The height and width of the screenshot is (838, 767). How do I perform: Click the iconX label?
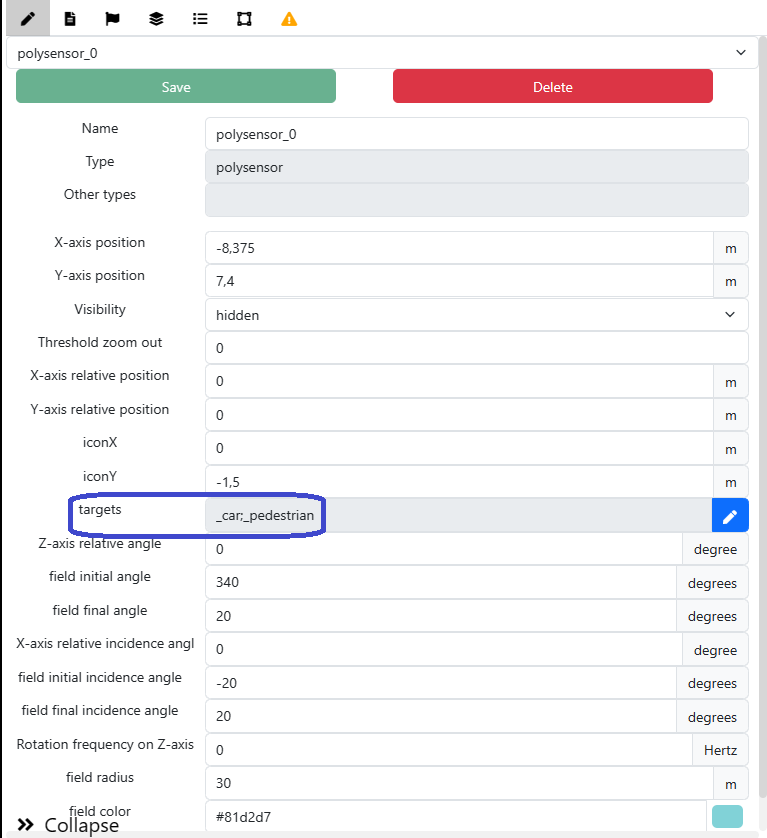point(100,442)
